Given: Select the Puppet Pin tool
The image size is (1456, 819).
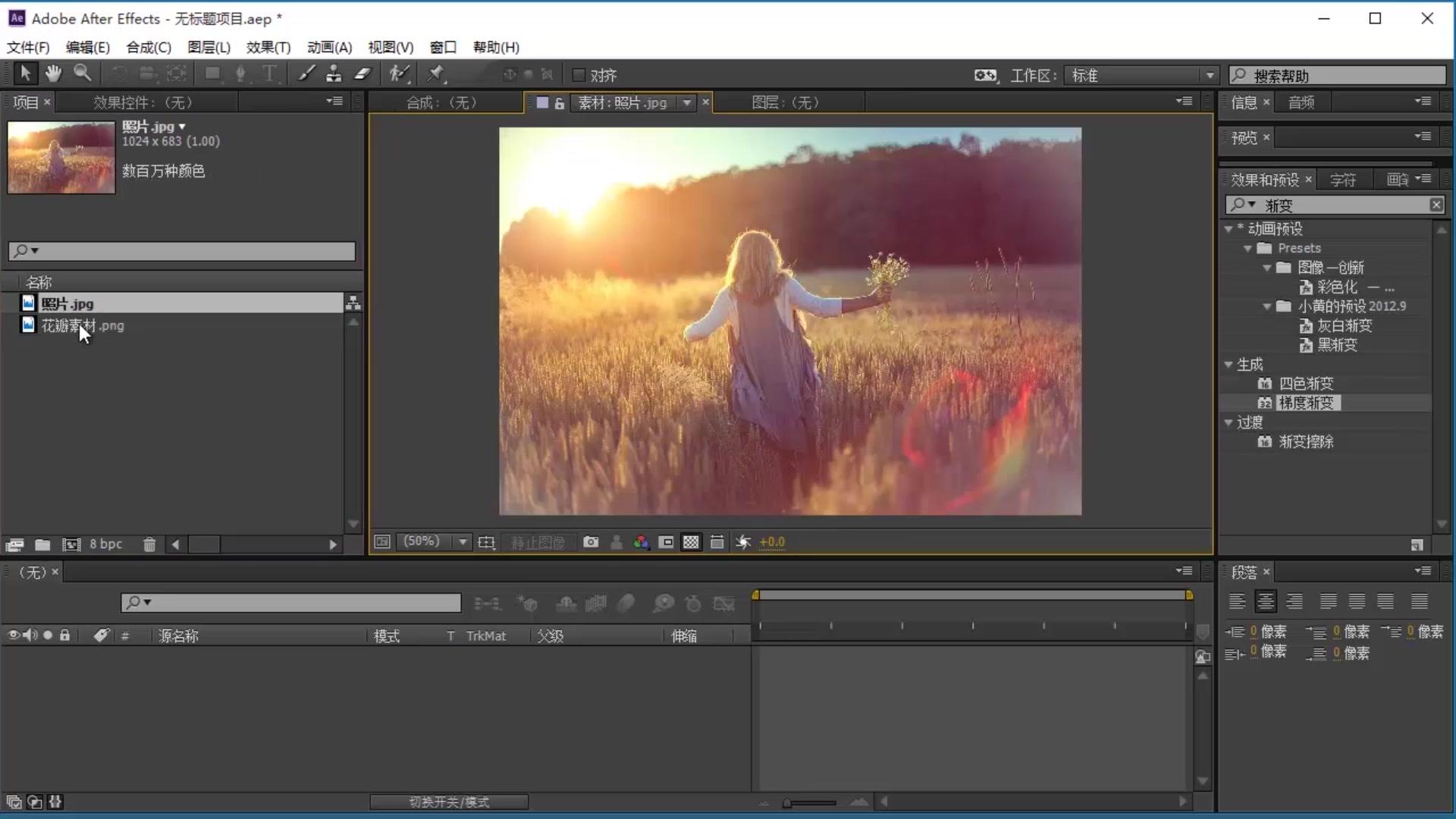Looking at the screenshot, I should [x=436, y=74].
